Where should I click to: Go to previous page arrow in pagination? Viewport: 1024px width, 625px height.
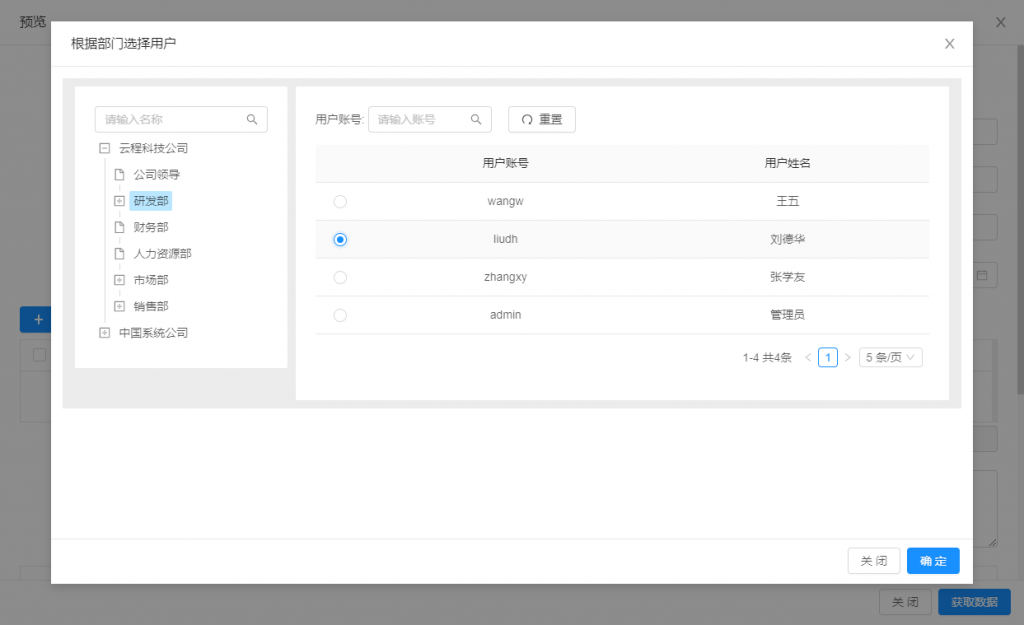[x=808, y=358]
